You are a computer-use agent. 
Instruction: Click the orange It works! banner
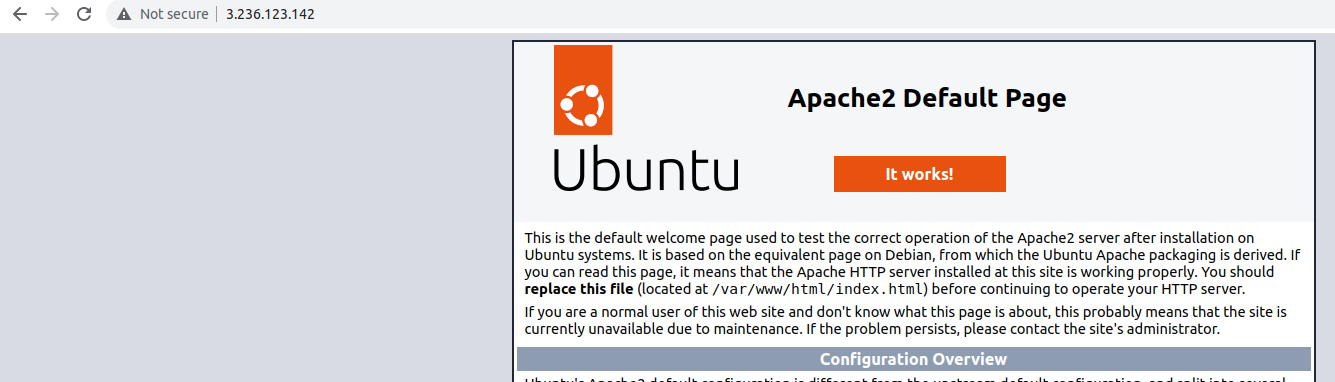point(919,174)
